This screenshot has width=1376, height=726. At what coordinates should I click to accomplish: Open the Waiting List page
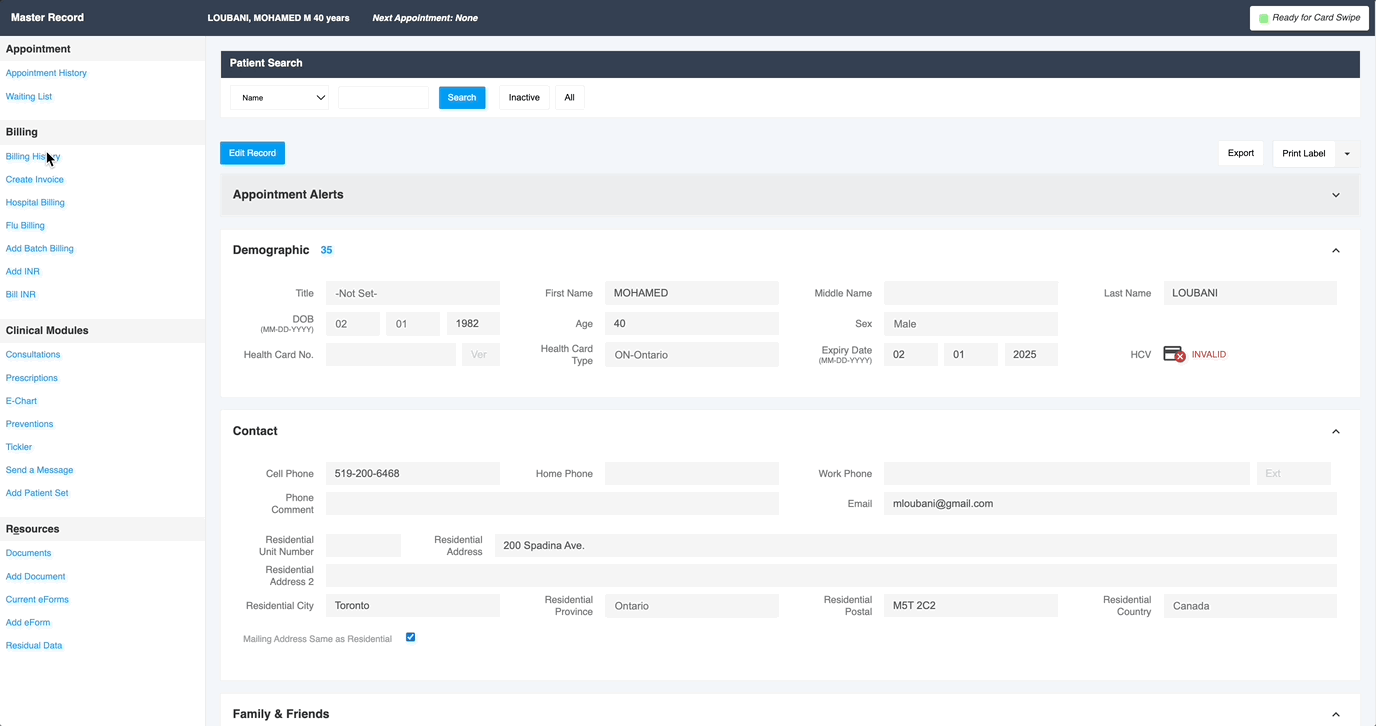pyautogui.click(x=28, y=96)
